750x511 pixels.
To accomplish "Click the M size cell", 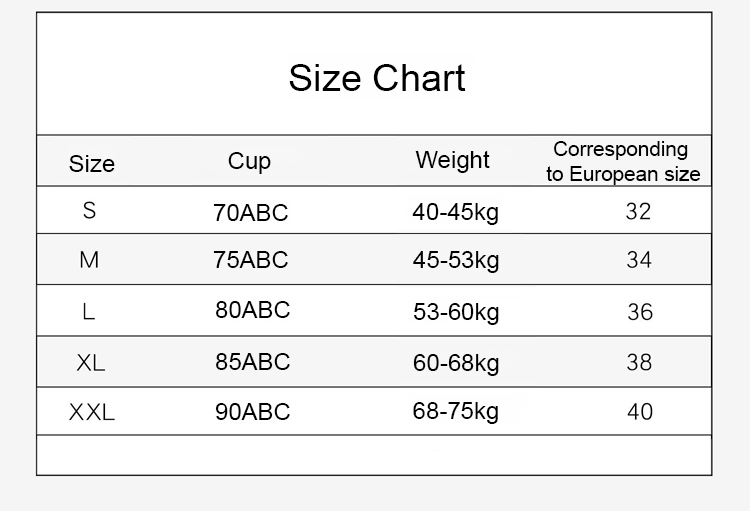I will click(x=90, y=260).
